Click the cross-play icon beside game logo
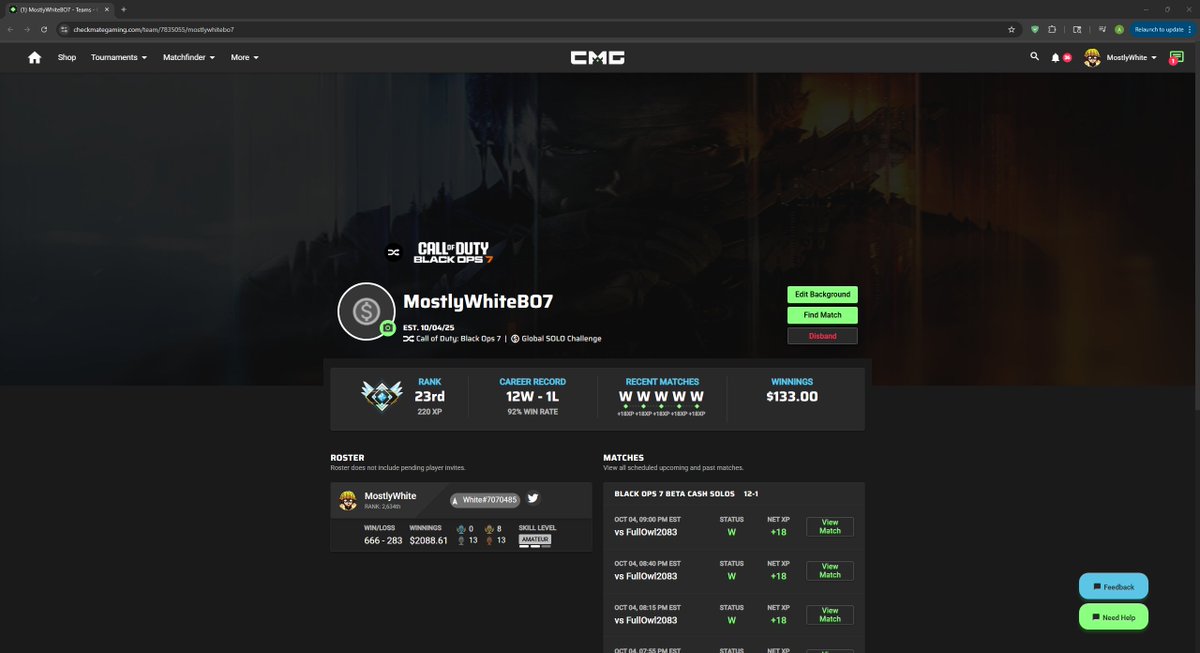This screenshot has width=1200, height=653. click(x=393, y=252)
